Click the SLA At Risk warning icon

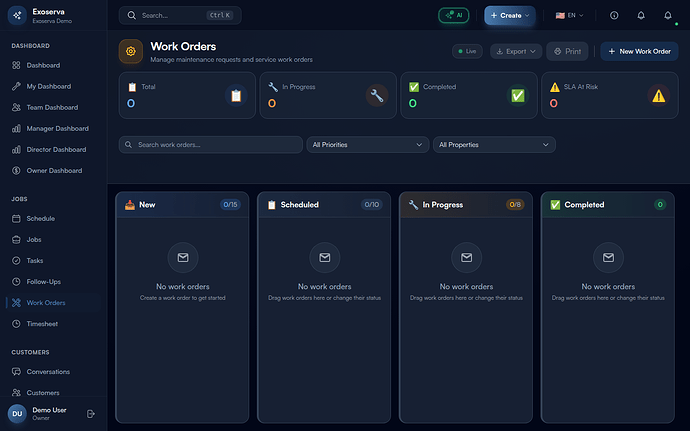point(657,96)
